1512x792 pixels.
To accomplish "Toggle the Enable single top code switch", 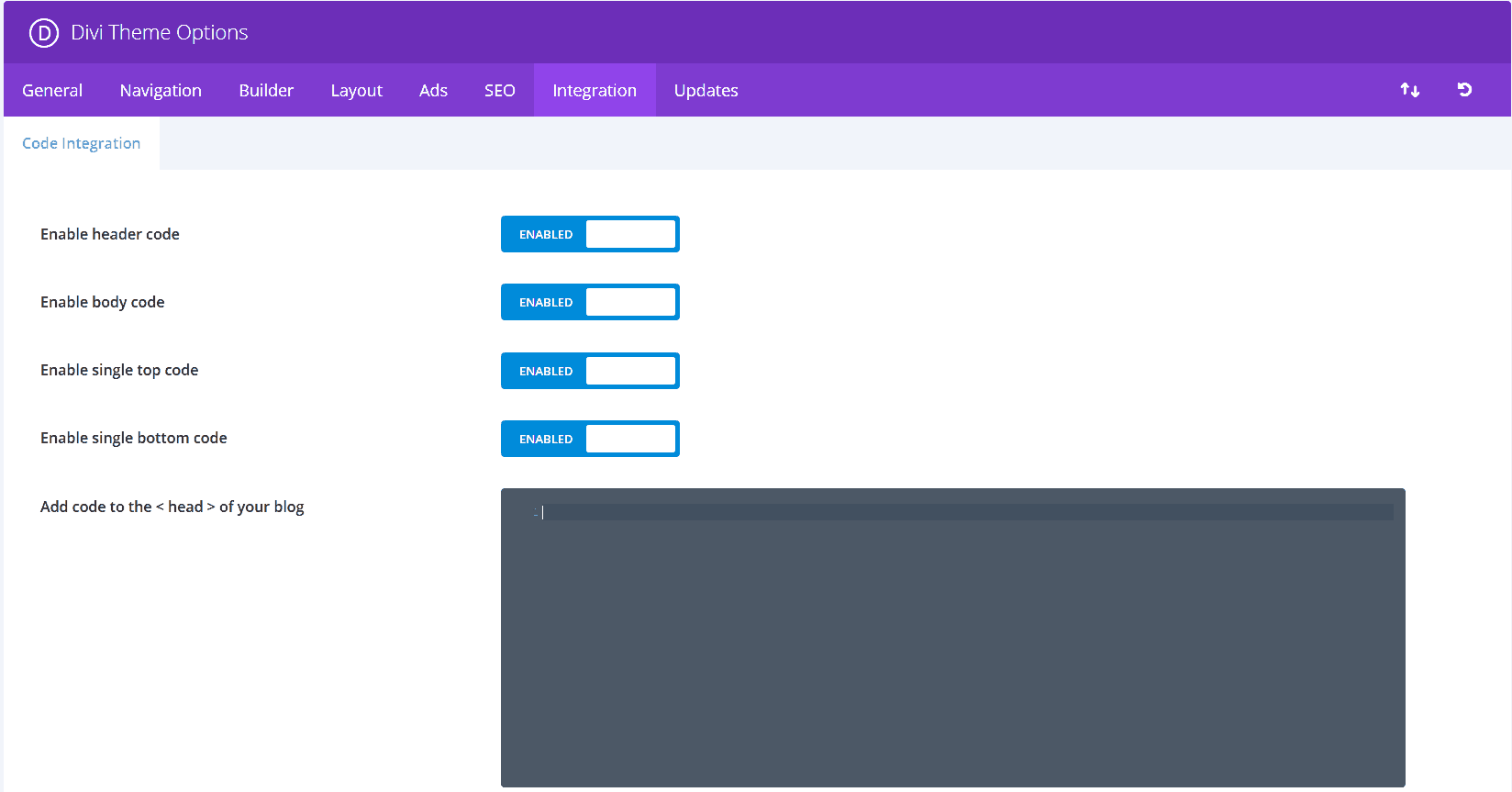I will 590,371.
